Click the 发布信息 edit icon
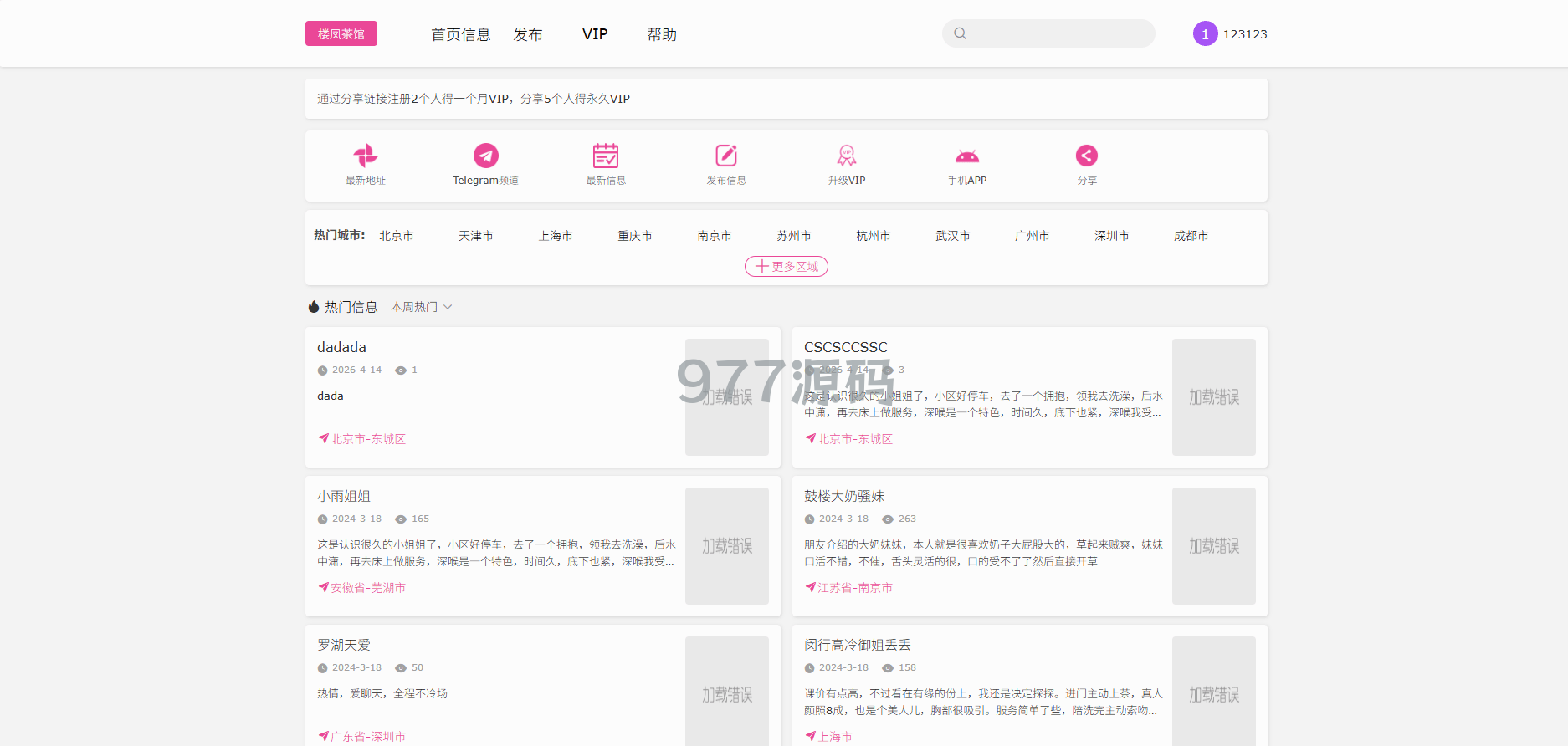This screenshot has width=1568, height=746. point(726,156)
